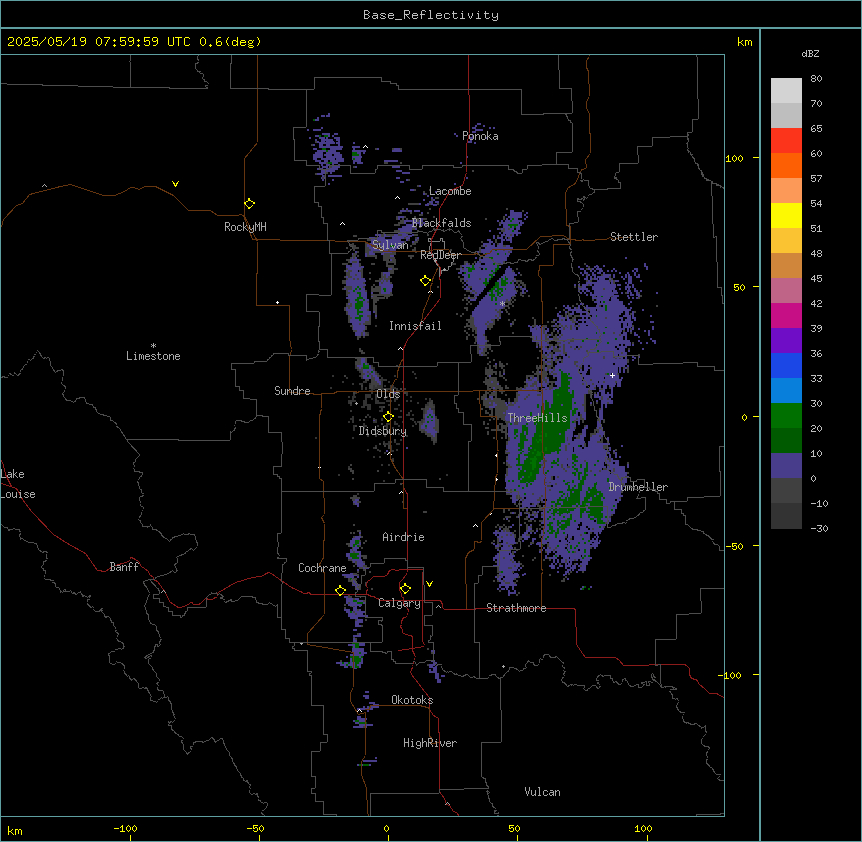Select the violet 36-39 dBZ swatch
862x842 pixels.
pos(786,341)
